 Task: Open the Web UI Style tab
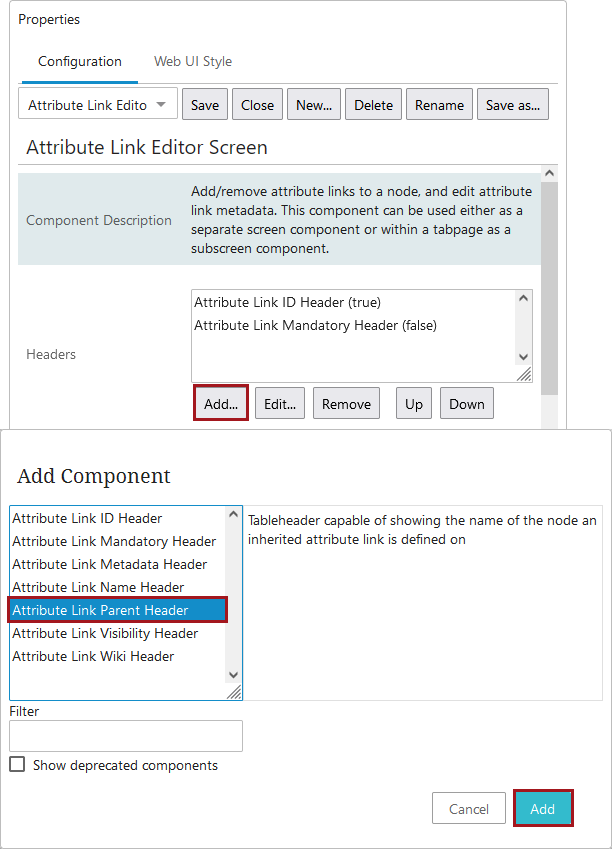point(193,62)
